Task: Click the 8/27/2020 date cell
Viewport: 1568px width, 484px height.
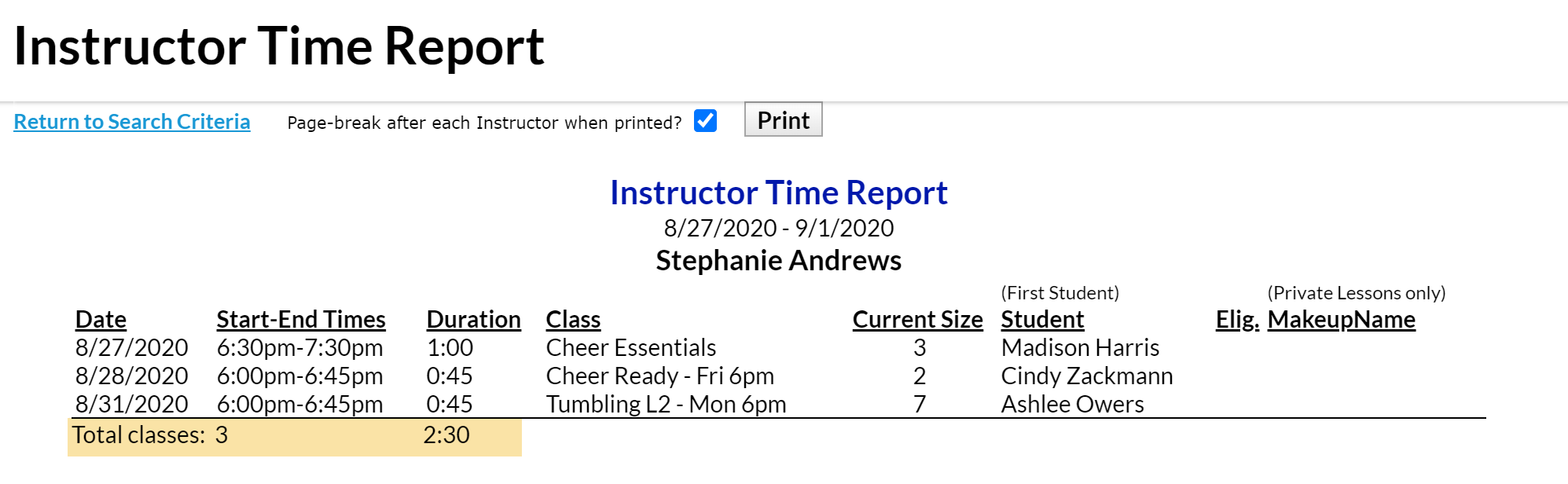Action: tap(131, 347)
